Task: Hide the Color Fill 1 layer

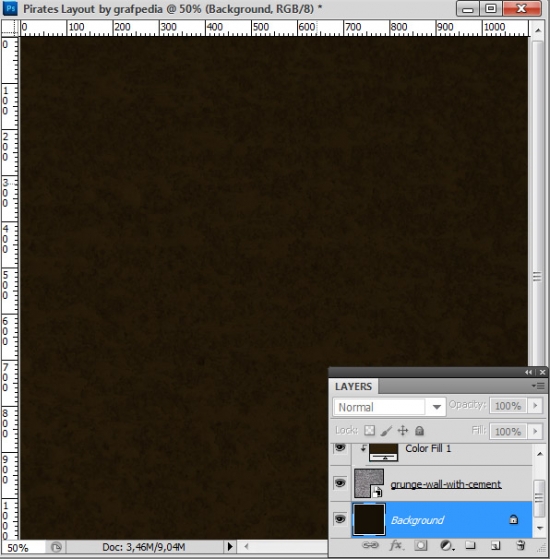Action: point(340,447)
